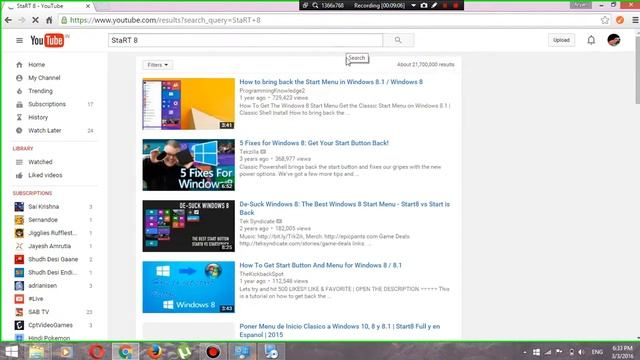Close the StaRT 8 - YouTube tab
The height and width of the screenshot is (360, 640).
[88, 6]
